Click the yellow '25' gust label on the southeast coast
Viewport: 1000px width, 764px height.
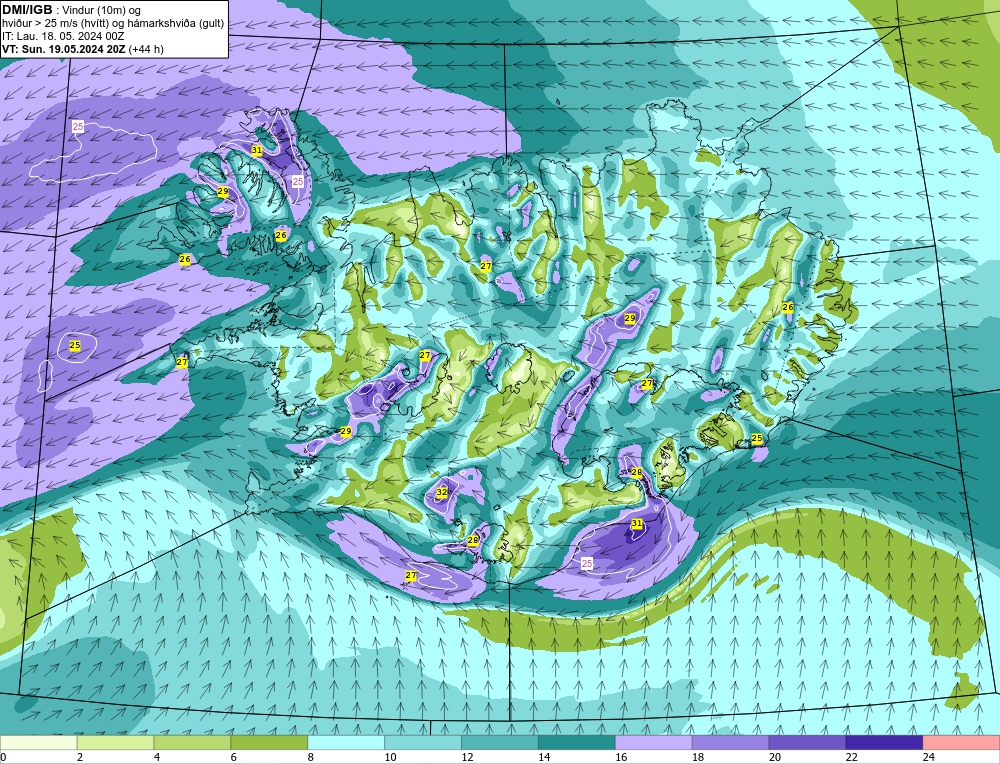tap(757, 439)
